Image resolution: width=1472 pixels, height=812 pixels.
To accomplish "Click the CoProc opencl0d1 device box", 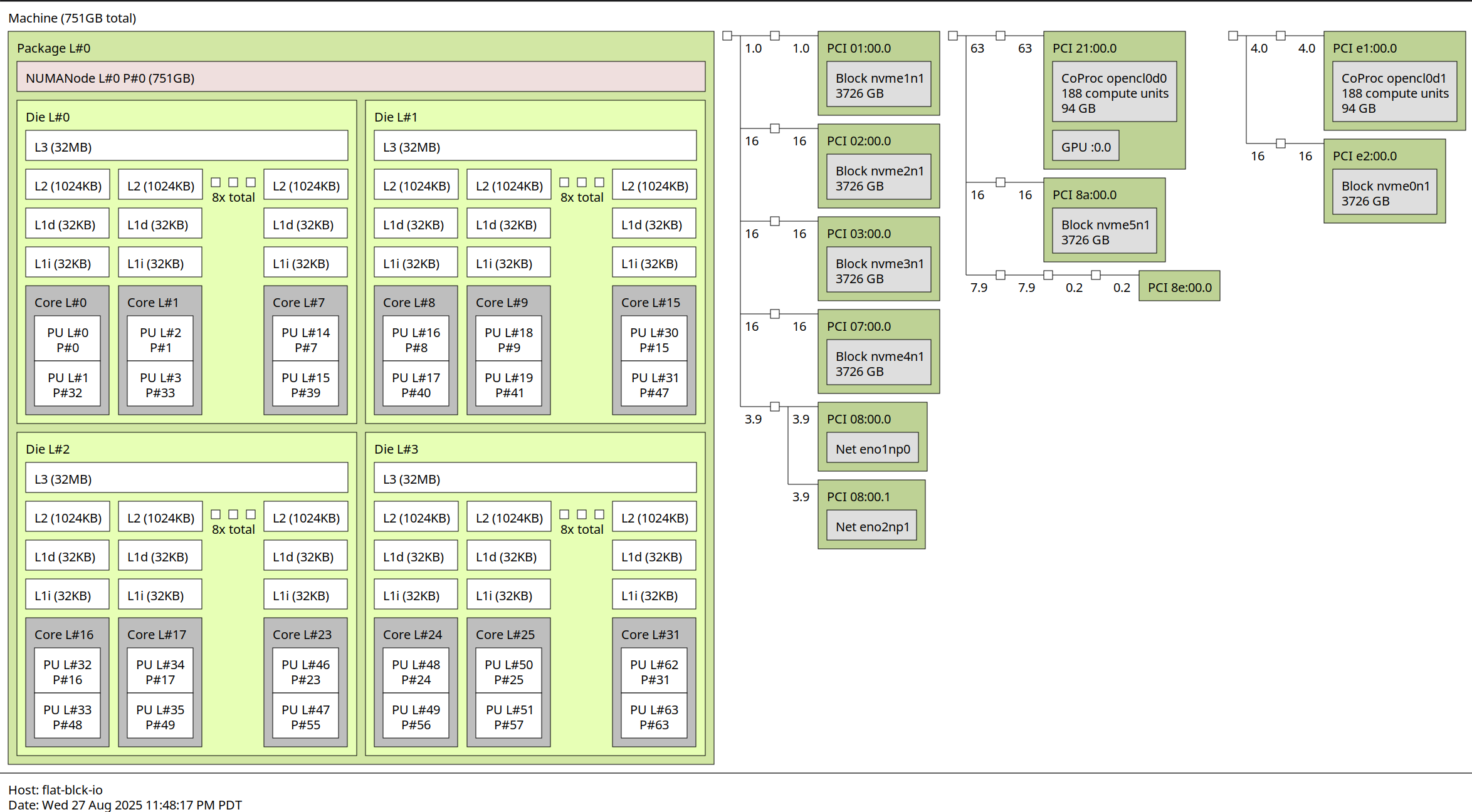I will point(1394,92).
